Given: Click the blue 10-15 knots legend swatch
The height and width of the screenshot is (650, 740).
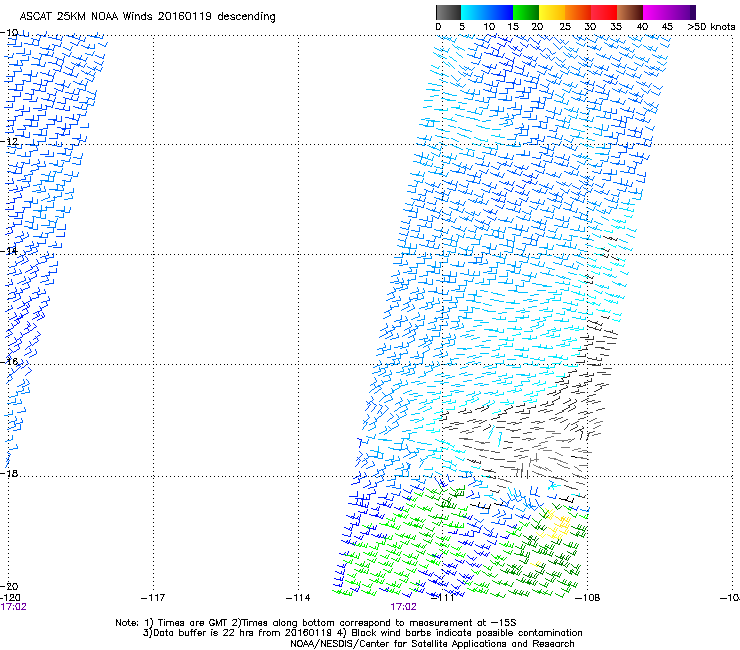Looking at the screenshot, I should coord(500,12).
